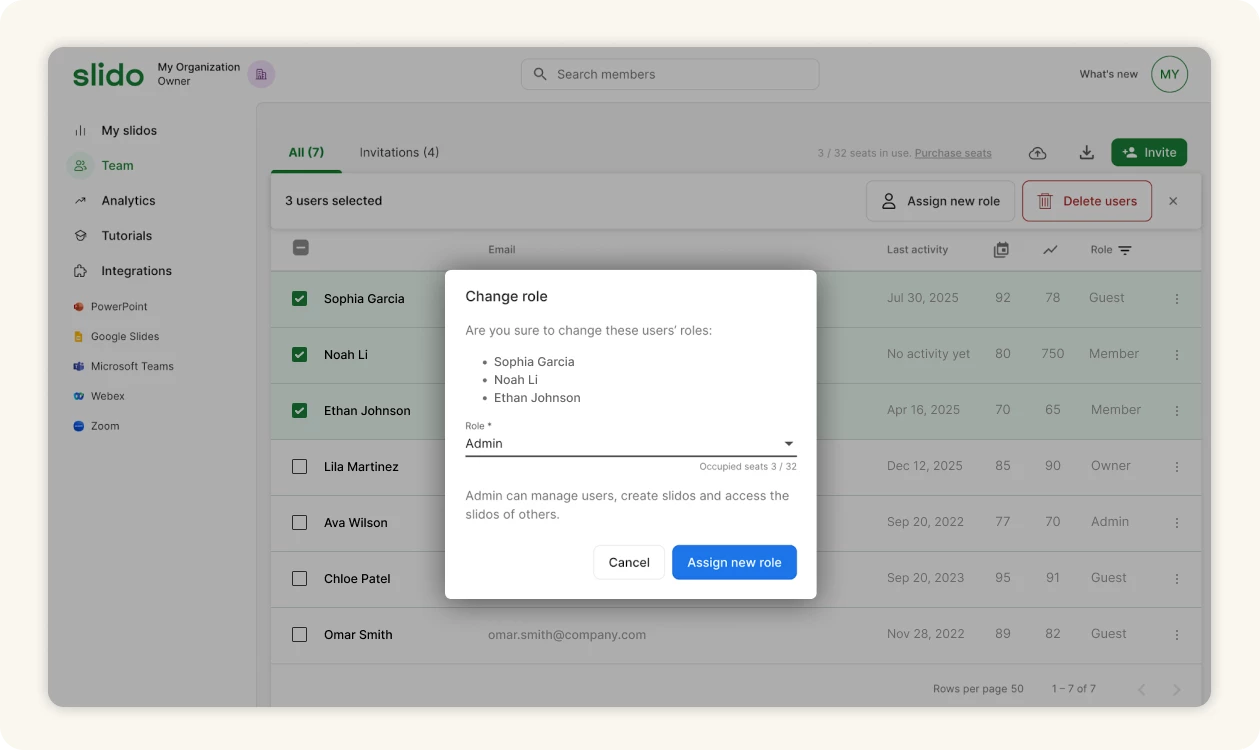Click the organization building icon

261,74
